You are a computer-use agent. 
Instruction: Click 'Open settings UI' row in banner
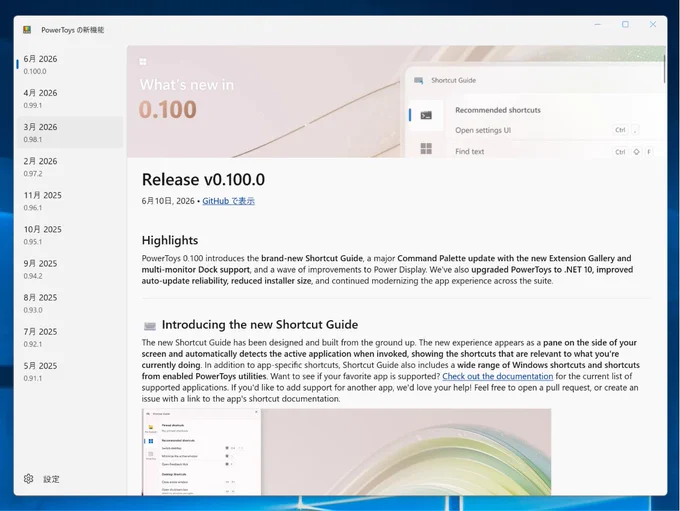click(547, 130)
